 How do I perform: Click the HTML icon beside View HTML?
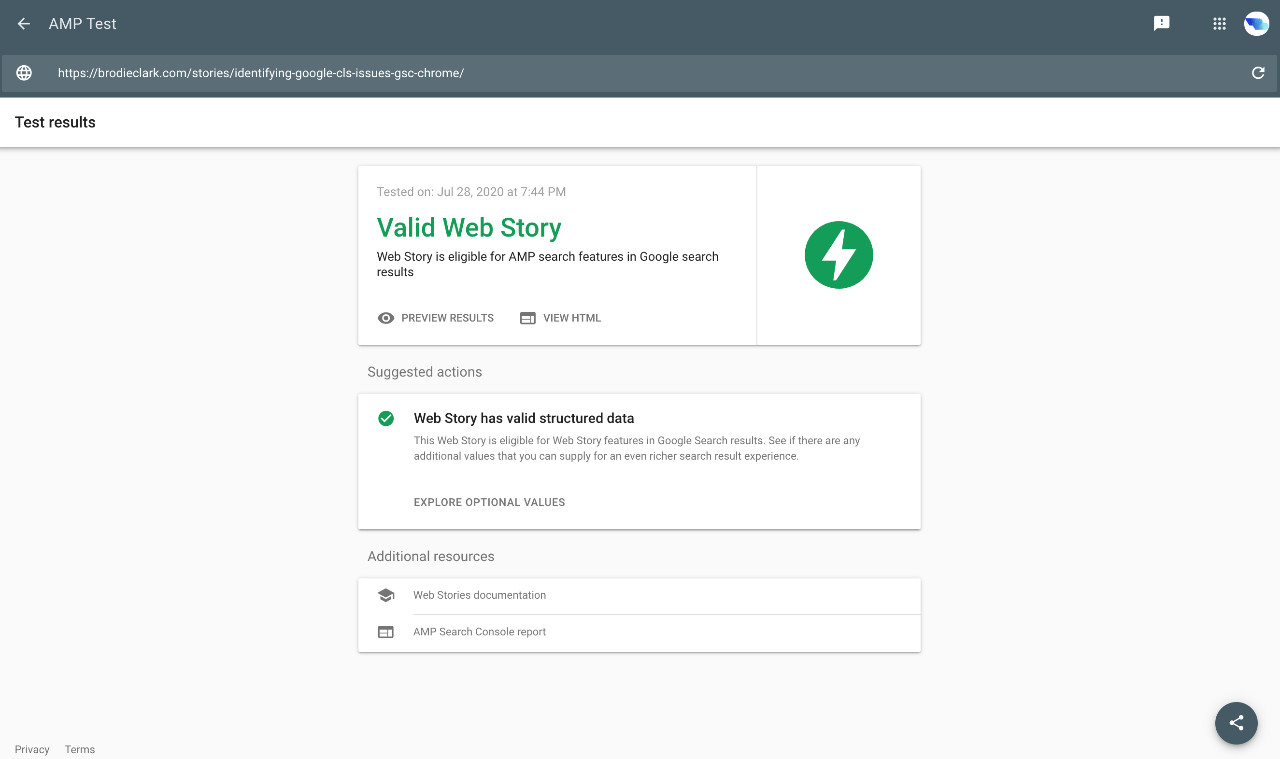click(x=527, y=317)
